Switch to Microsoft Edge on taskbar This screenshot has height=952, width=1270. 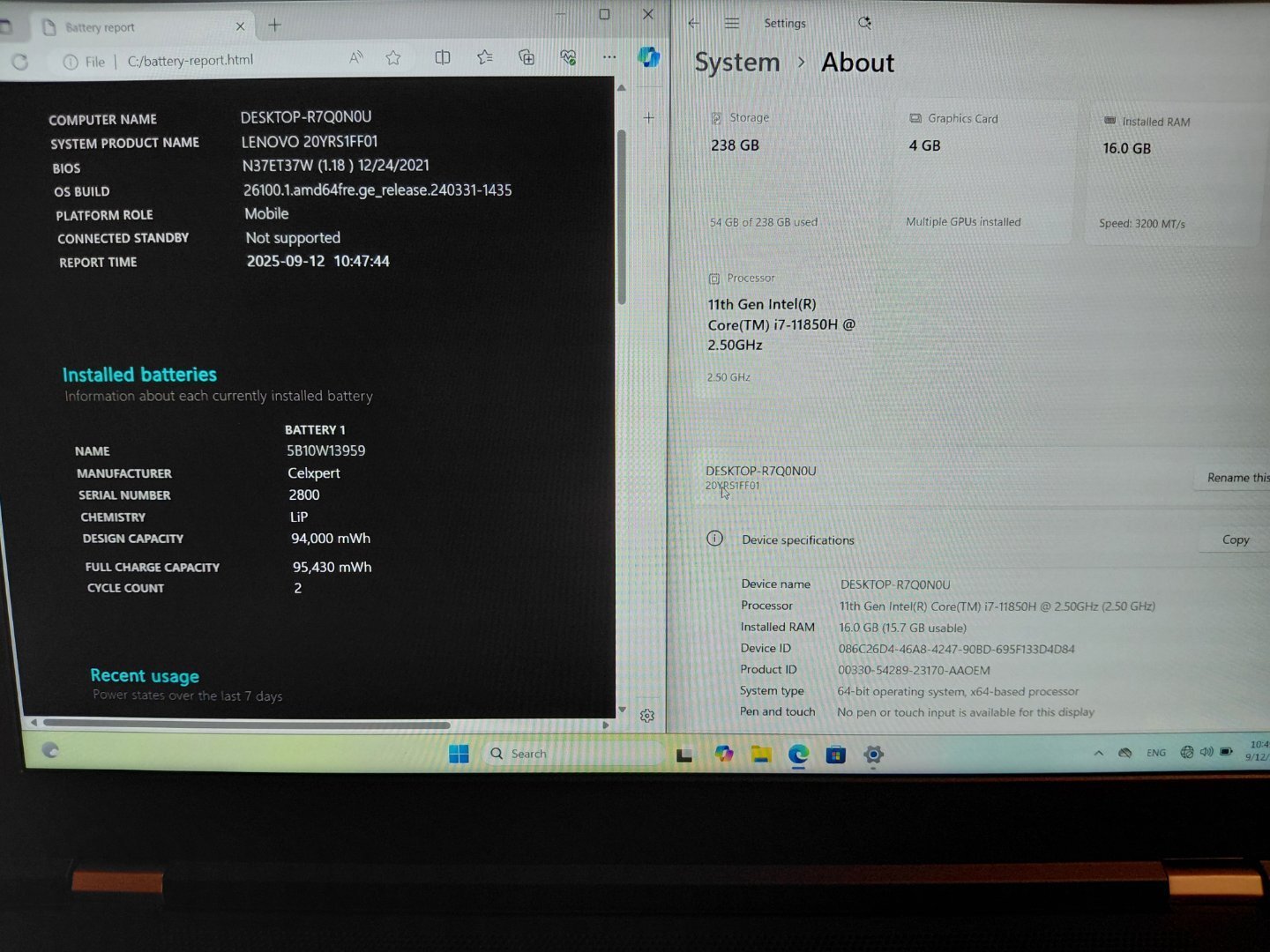pos(798,754)
